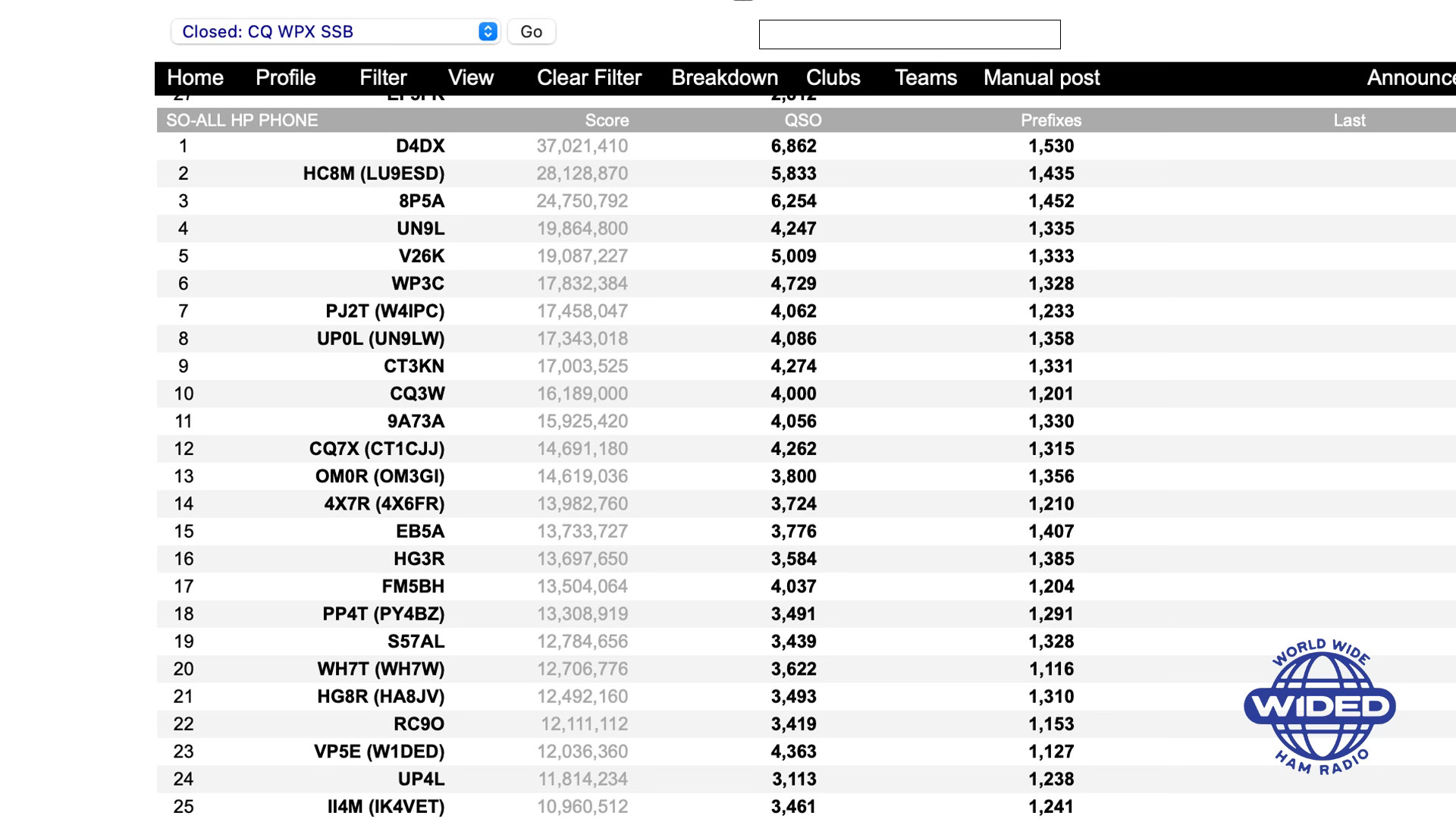
Task: Open the contest selector dropdown
Action: [x=335, y=32]
